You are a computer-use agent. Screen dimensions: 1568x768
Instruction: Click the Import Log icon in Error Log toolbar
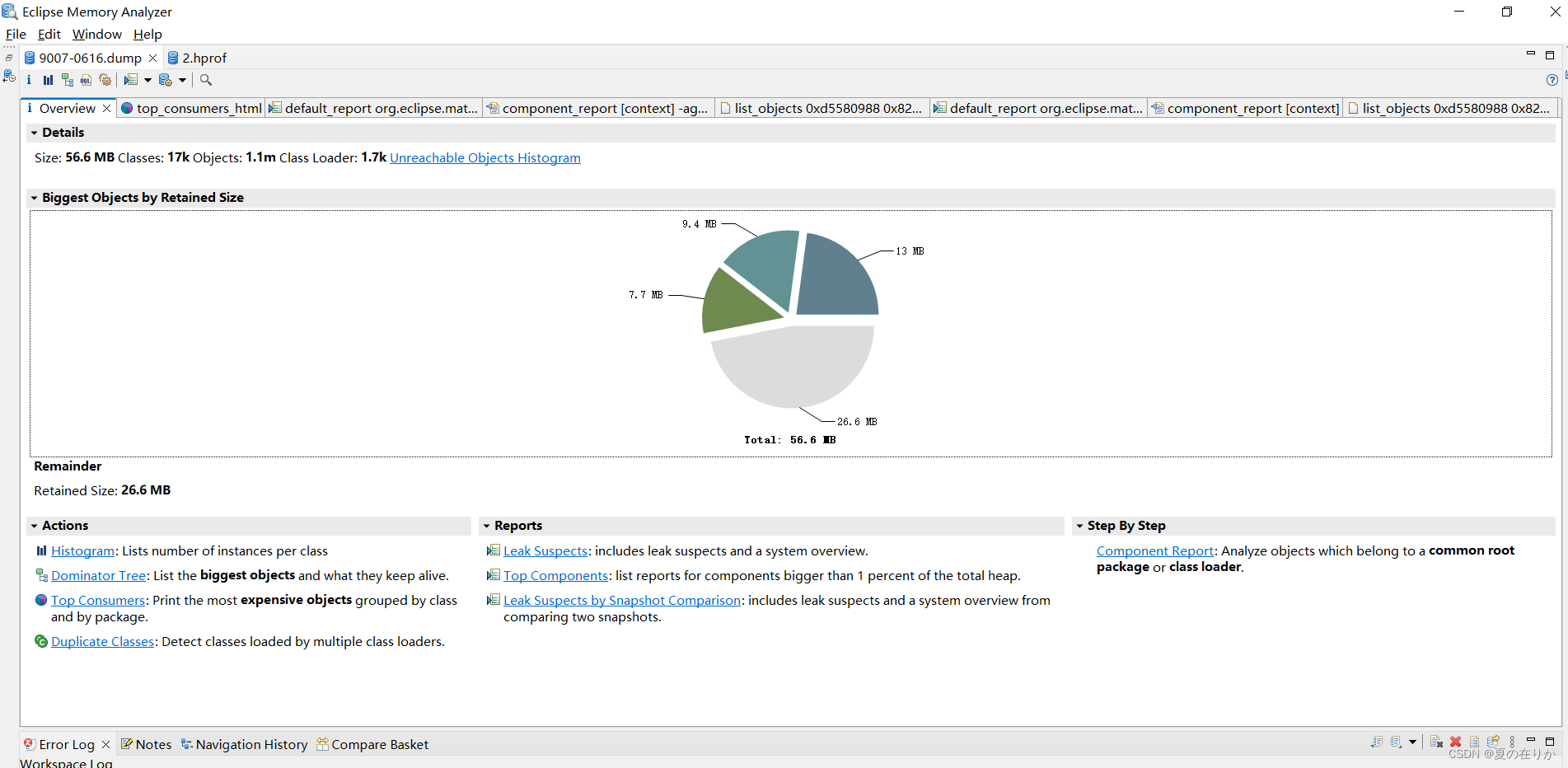(x=1396, y=742)
